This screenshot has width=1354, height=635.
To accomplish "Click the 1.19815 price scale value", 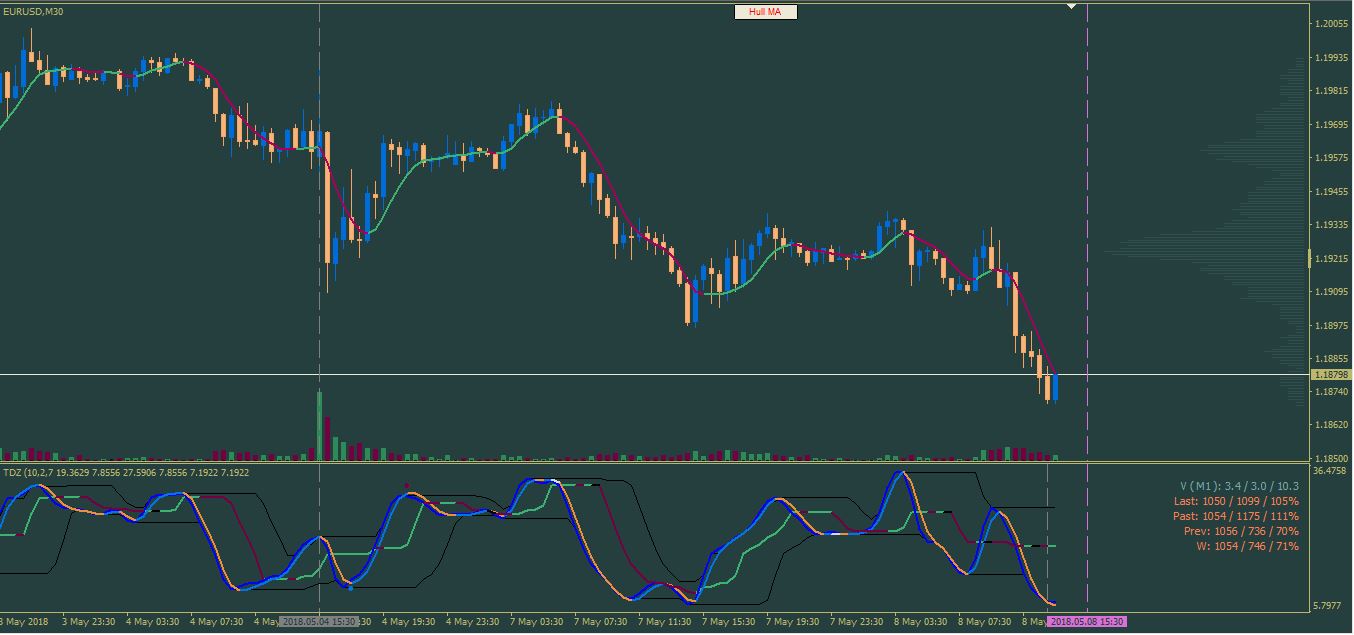I will click(1332, 91).
